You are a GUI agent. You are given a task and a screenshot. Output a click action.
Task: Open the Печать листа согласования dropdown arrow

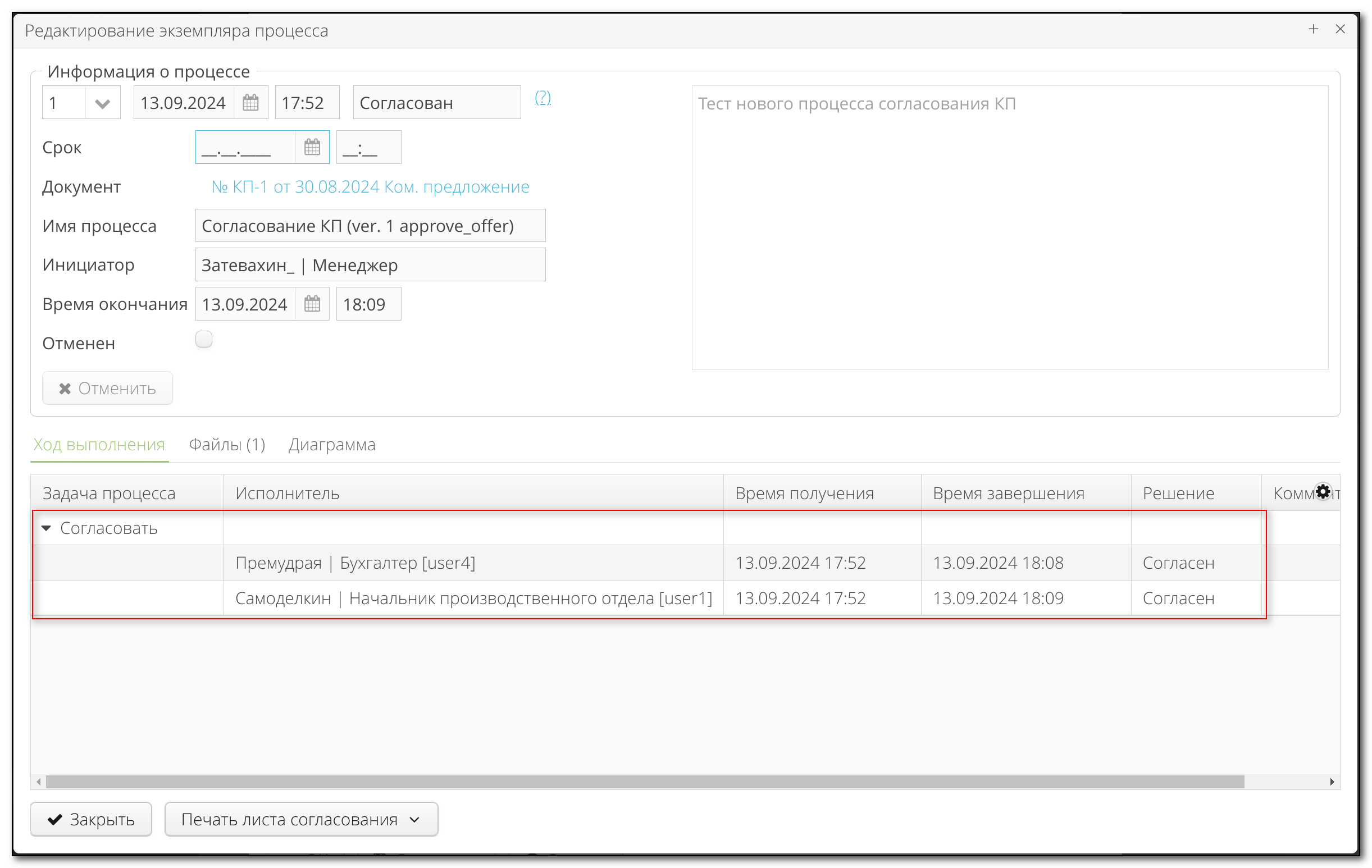point(414,819)
